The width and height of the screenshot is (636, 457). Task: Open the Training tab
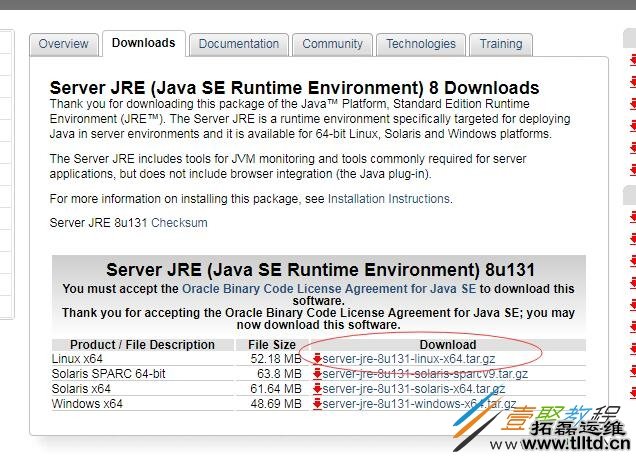point(501,44)
